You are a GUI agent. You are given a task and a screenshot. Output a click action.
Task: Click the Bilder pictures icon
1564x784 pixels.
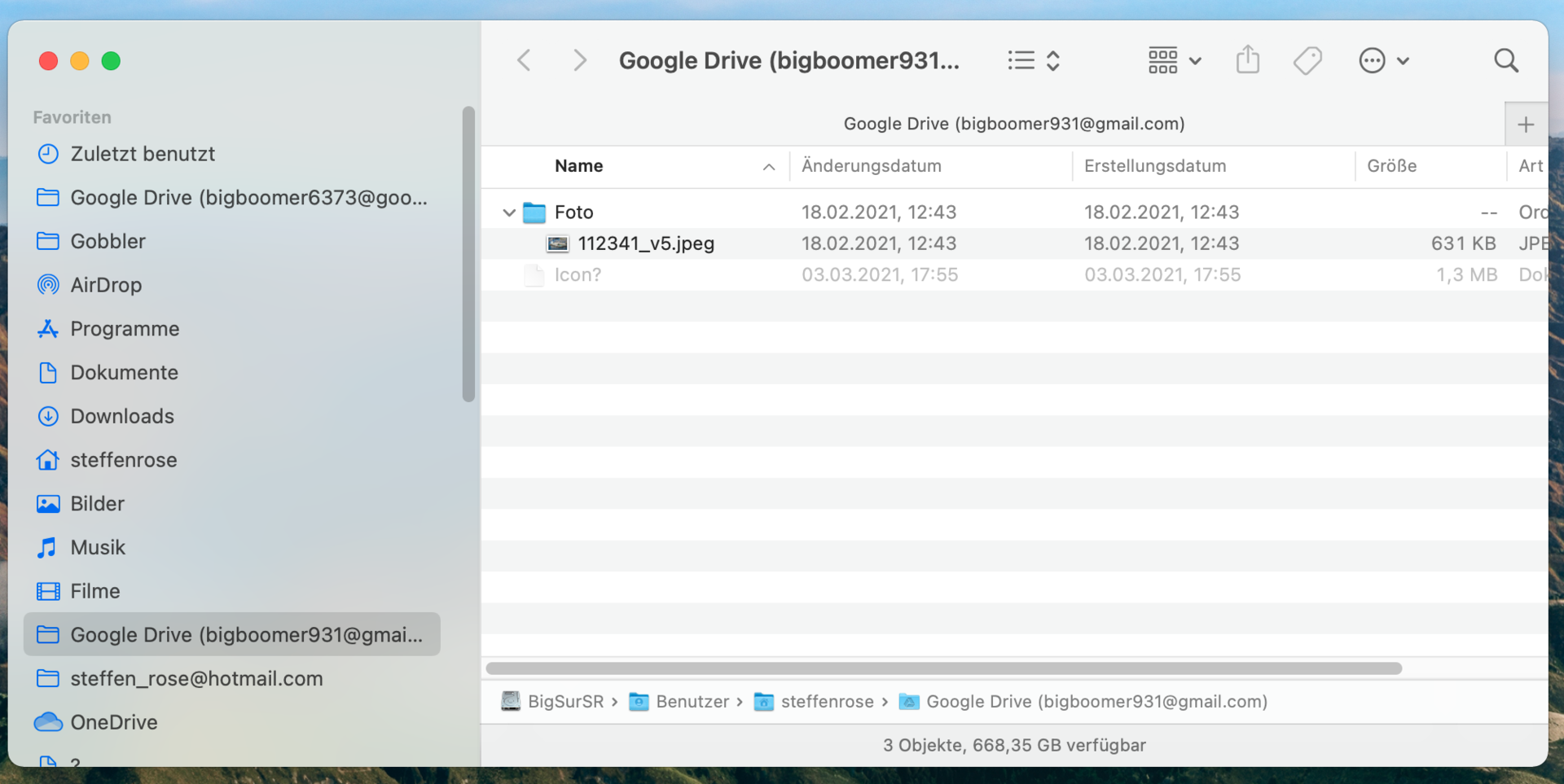coord(48,504)
